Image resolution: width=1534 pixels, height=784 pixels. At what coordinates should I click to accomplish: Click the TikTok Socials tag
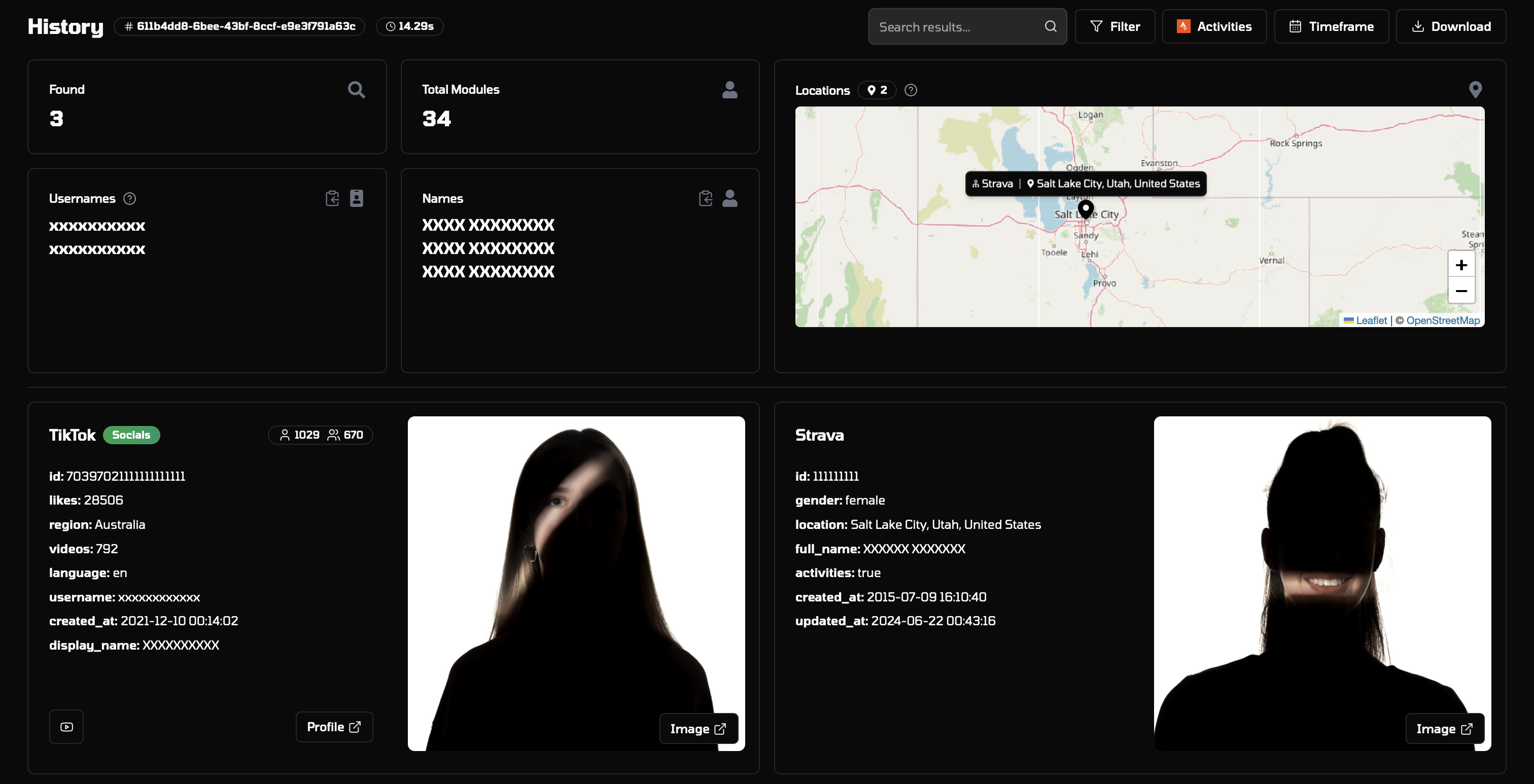[131, 435]
